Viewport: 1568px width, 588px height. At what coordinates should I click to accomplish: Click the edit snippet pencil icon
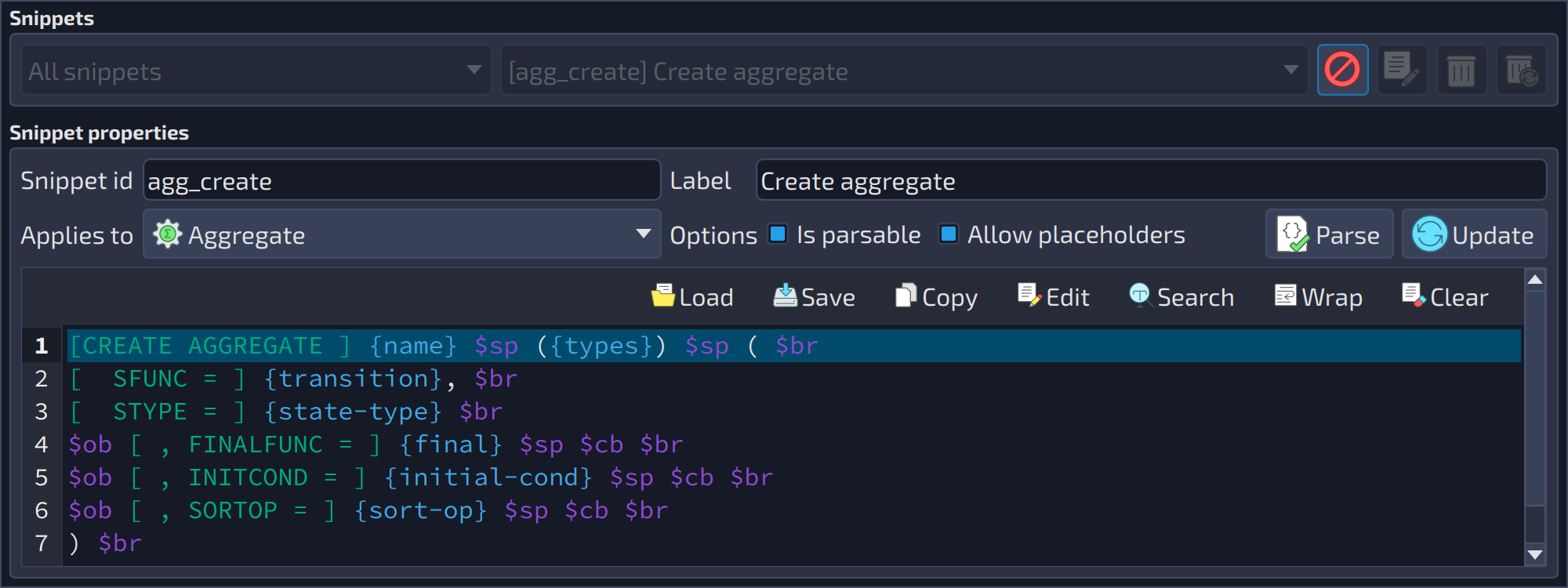[x=1402, y=70]
